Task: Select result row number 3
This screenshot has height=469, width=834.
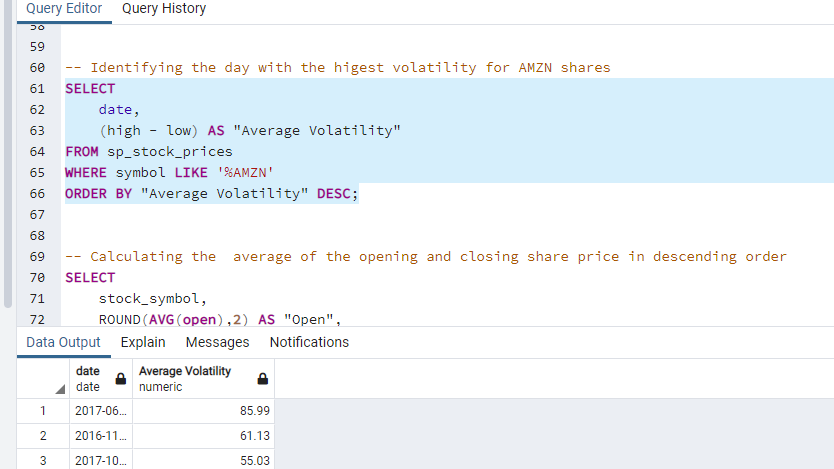Action: [x=43, y=460]
